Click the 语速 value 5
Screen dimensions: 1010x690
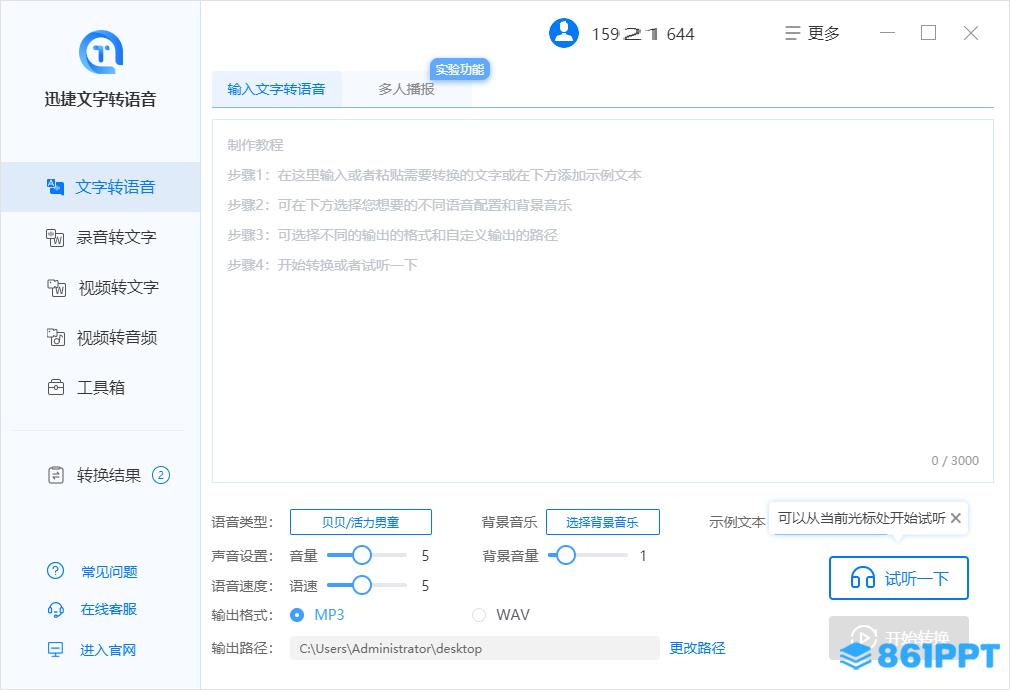click(425, 586)
